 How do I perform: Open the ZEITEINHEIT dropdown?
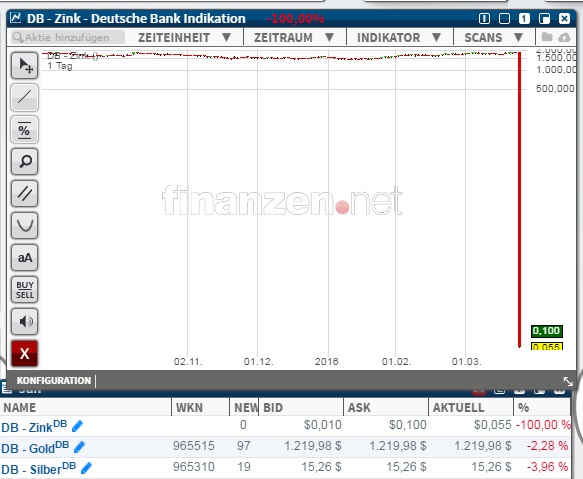click(x=185, y=38)
